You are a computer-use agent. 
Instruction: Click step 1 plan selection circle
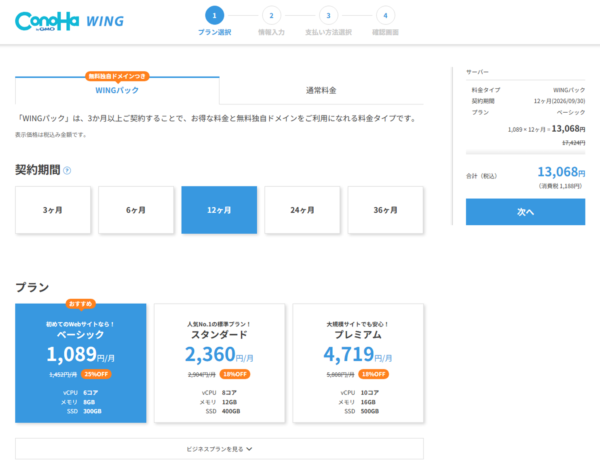214,15
